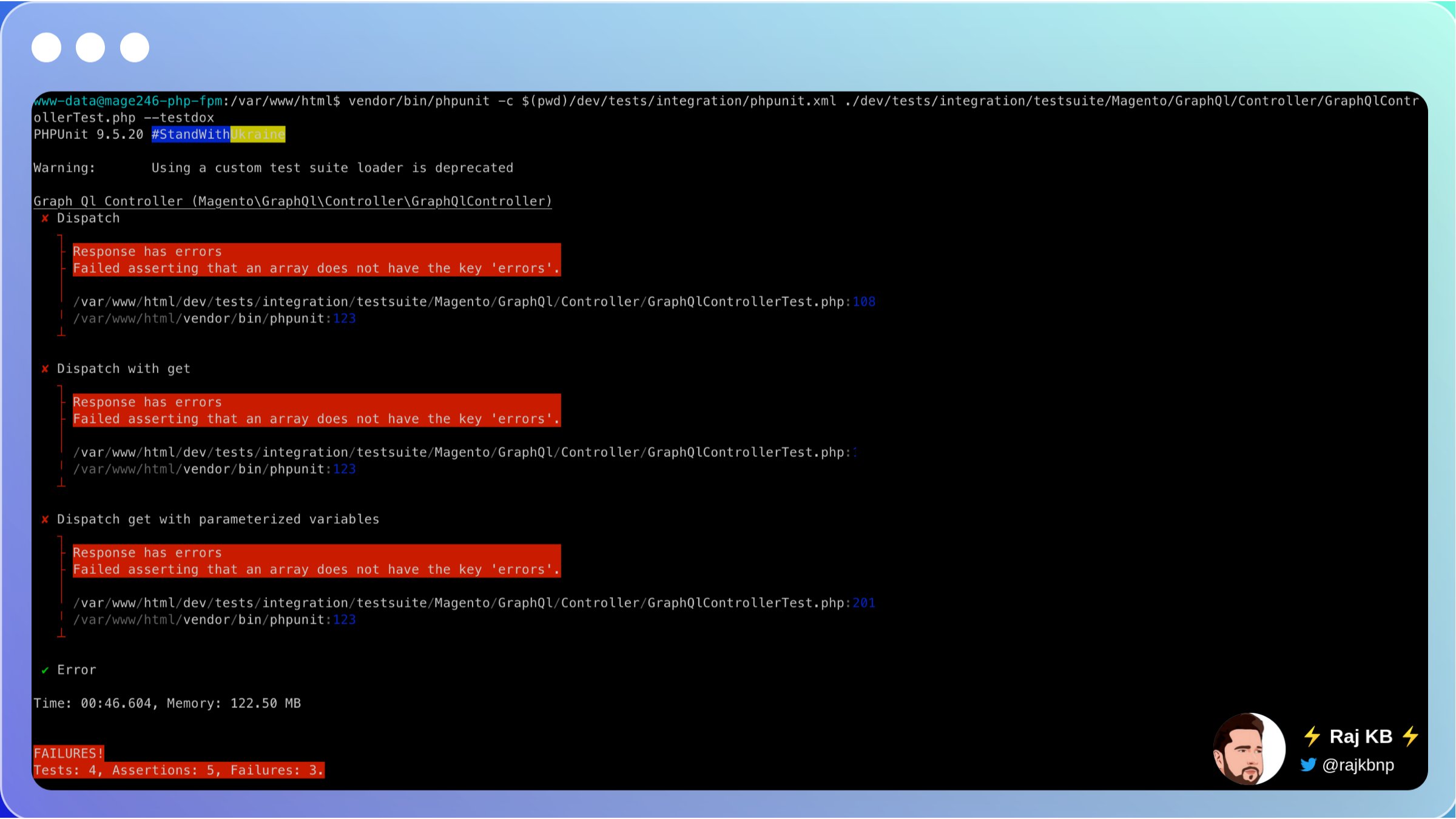Click the Twitter bird icon
This screenshot has height=819, width=1456.
tap(1309, 764)
